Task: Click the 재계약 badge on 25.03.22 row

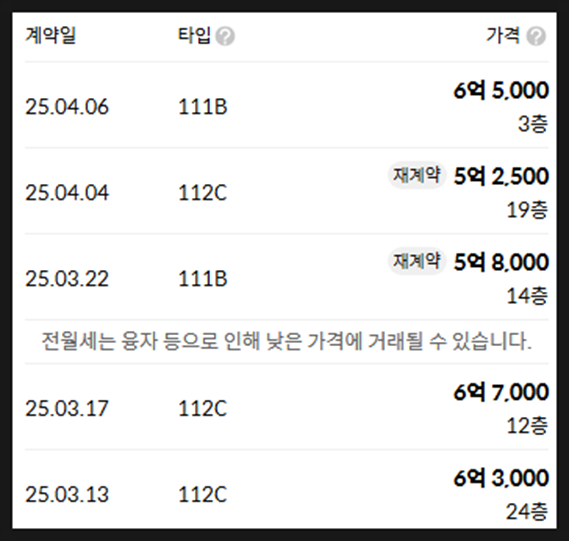Action: click(x=417, y=261)
